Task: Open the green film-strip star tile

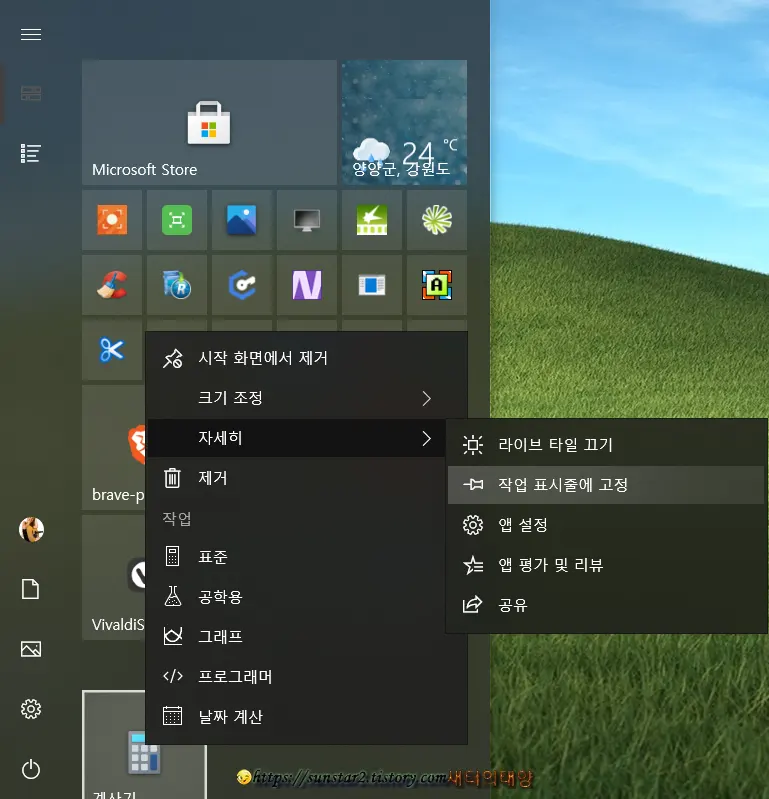Action: (372, 220)
